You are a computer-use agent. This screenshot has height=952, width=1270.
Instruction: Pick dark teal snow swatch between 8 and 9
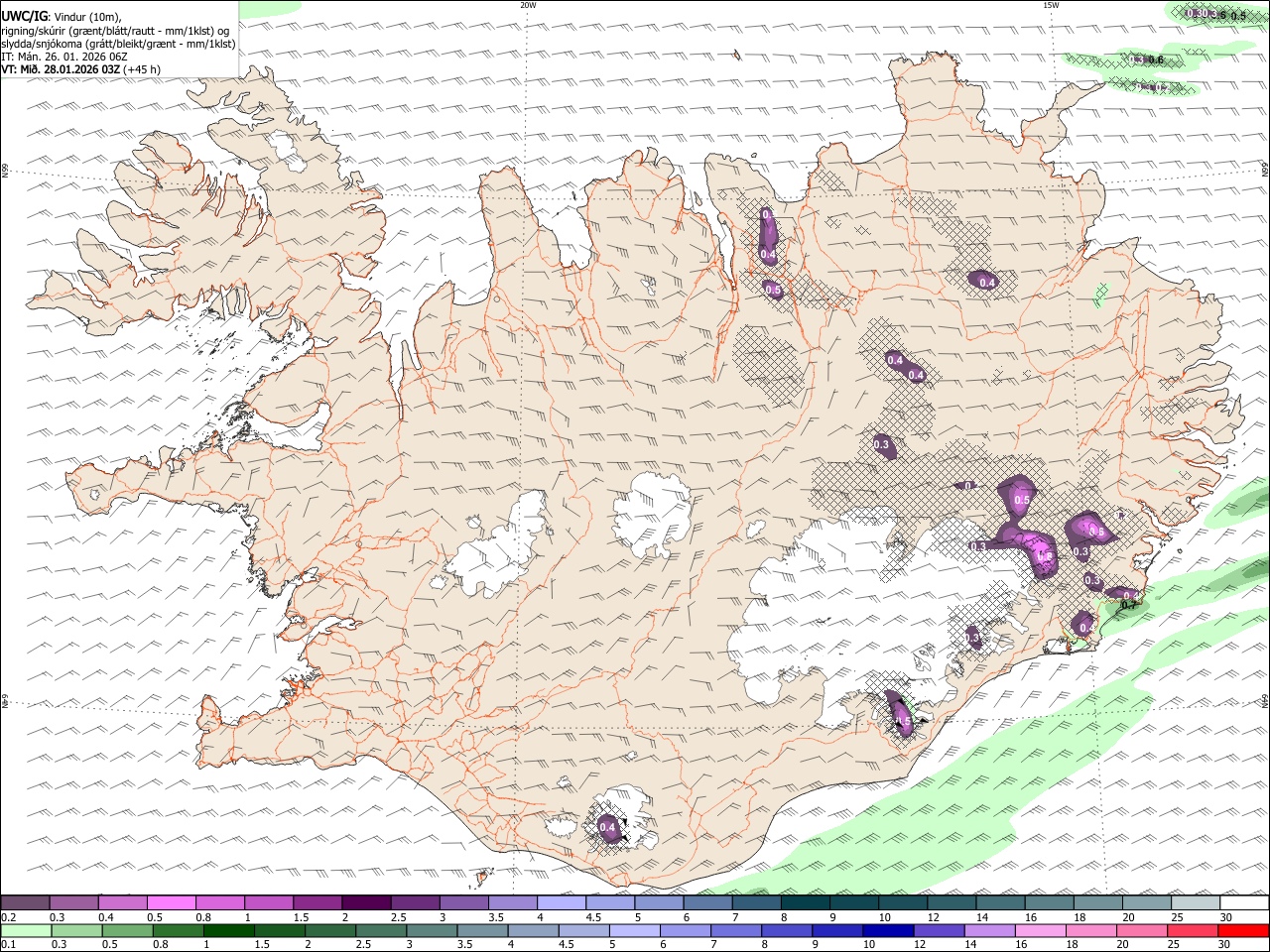click(806, 902)
